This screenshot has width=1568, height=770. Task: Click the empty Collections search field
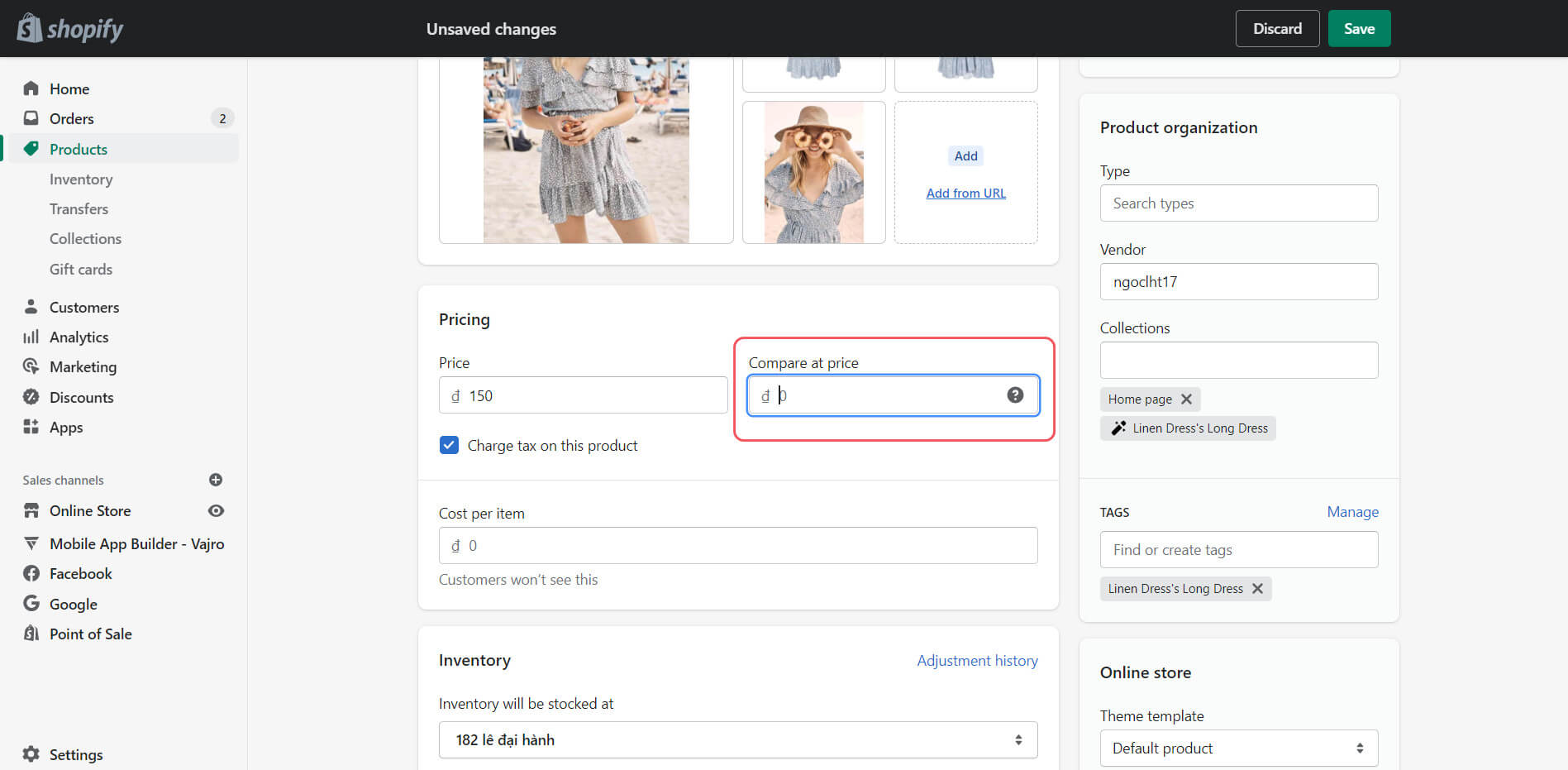pos(1239,360)
